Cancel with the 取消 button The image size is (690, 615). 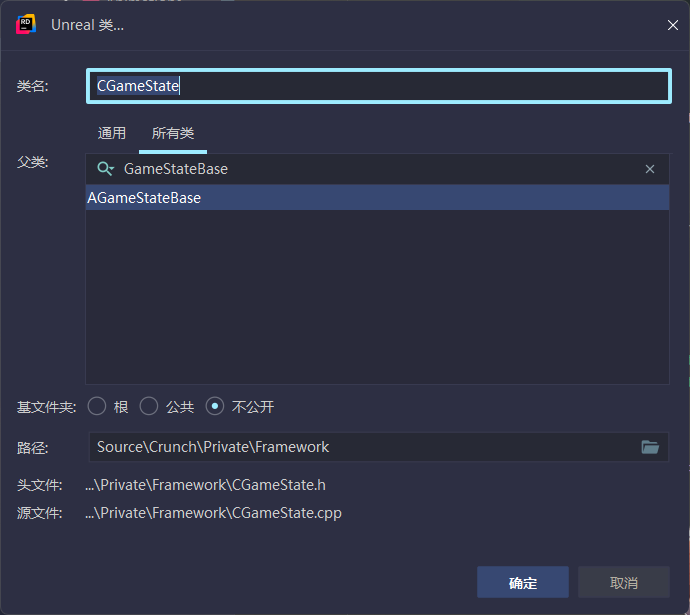(x=624, y=582)
